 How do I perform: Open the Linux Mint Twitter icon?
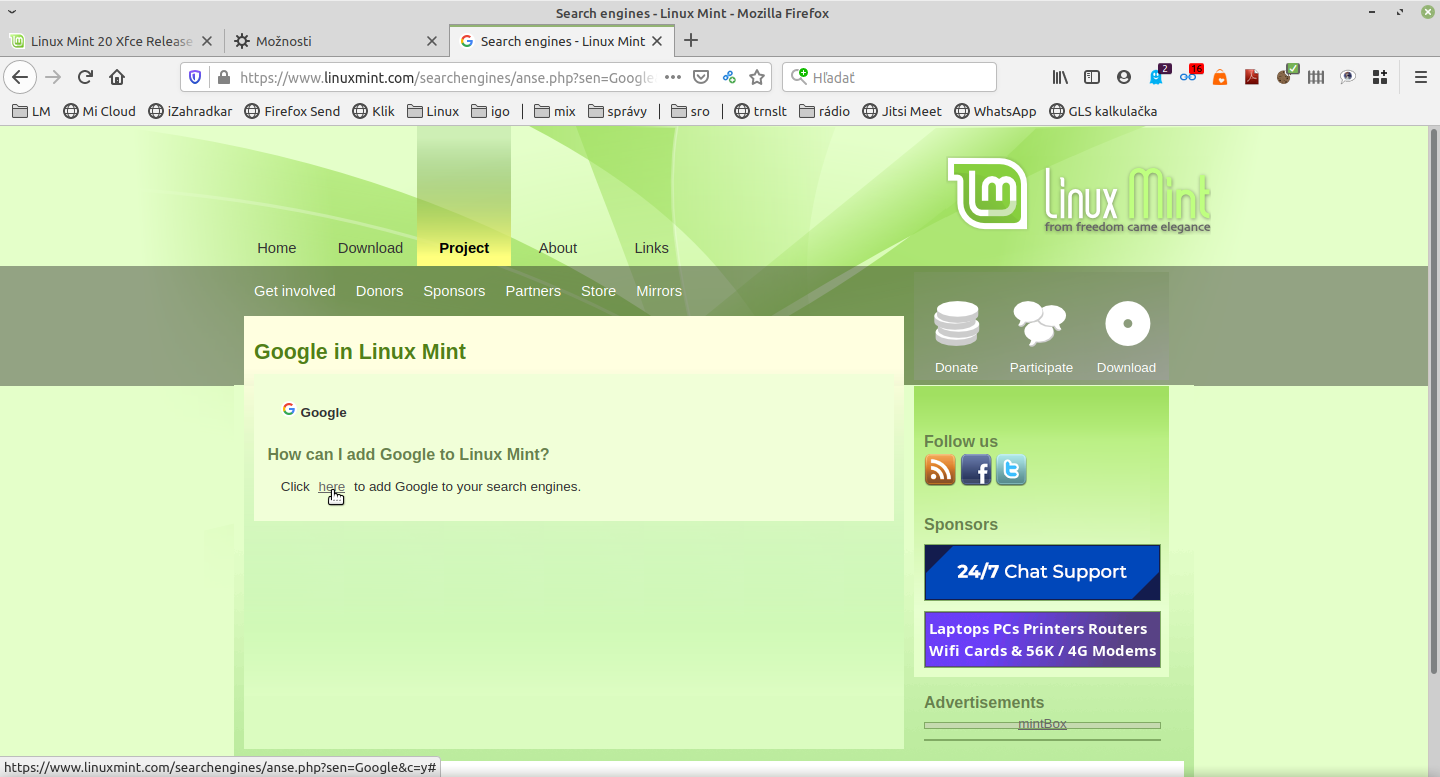[x=1011, y=470]
